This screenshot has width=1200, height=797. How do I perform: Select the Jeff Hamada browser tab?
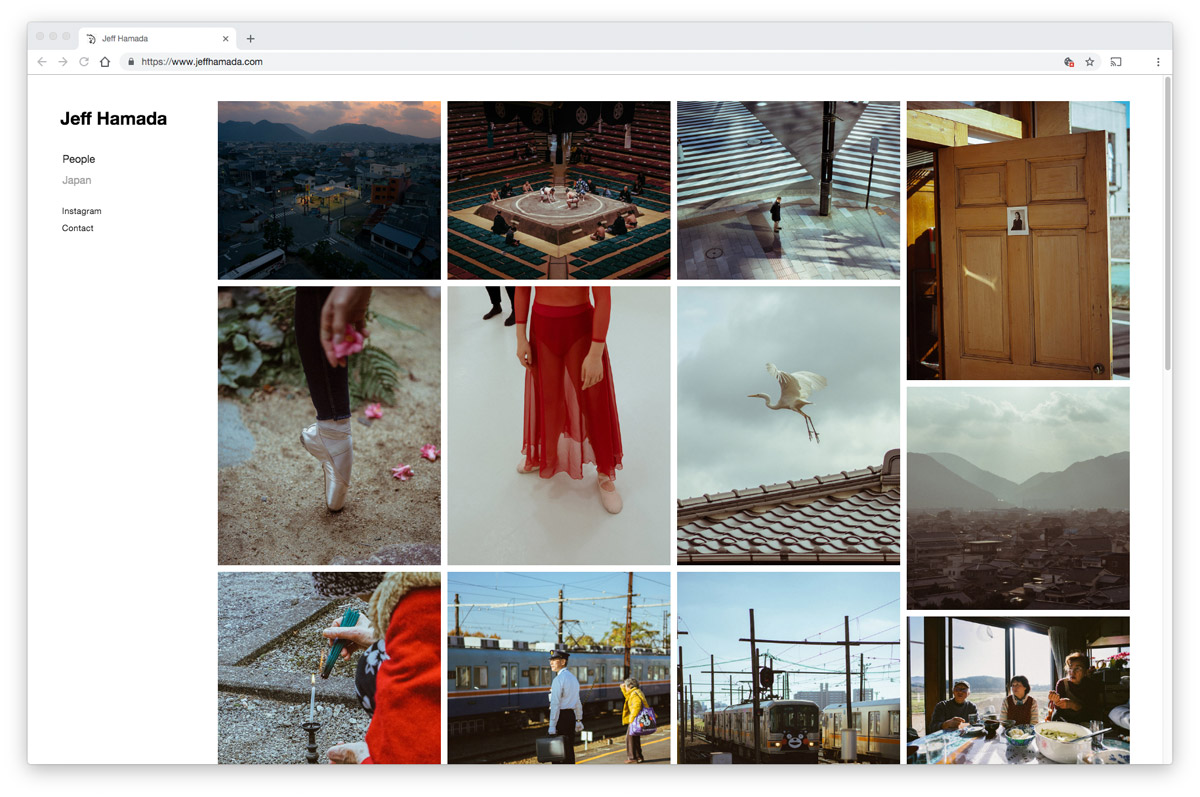[x=158, y=39]
